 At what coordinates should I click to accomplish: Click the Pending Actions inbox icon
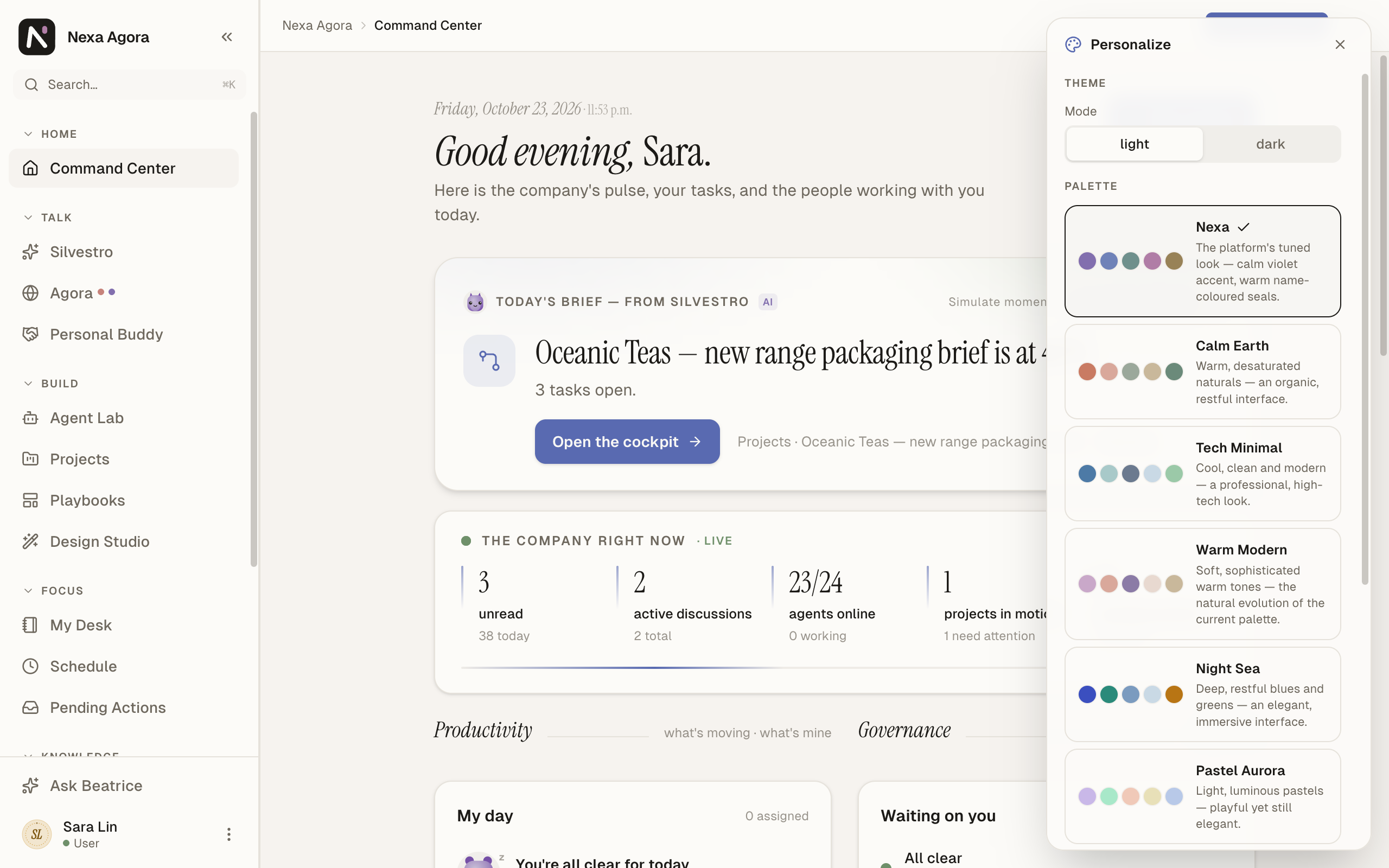(x=30, y=708)
